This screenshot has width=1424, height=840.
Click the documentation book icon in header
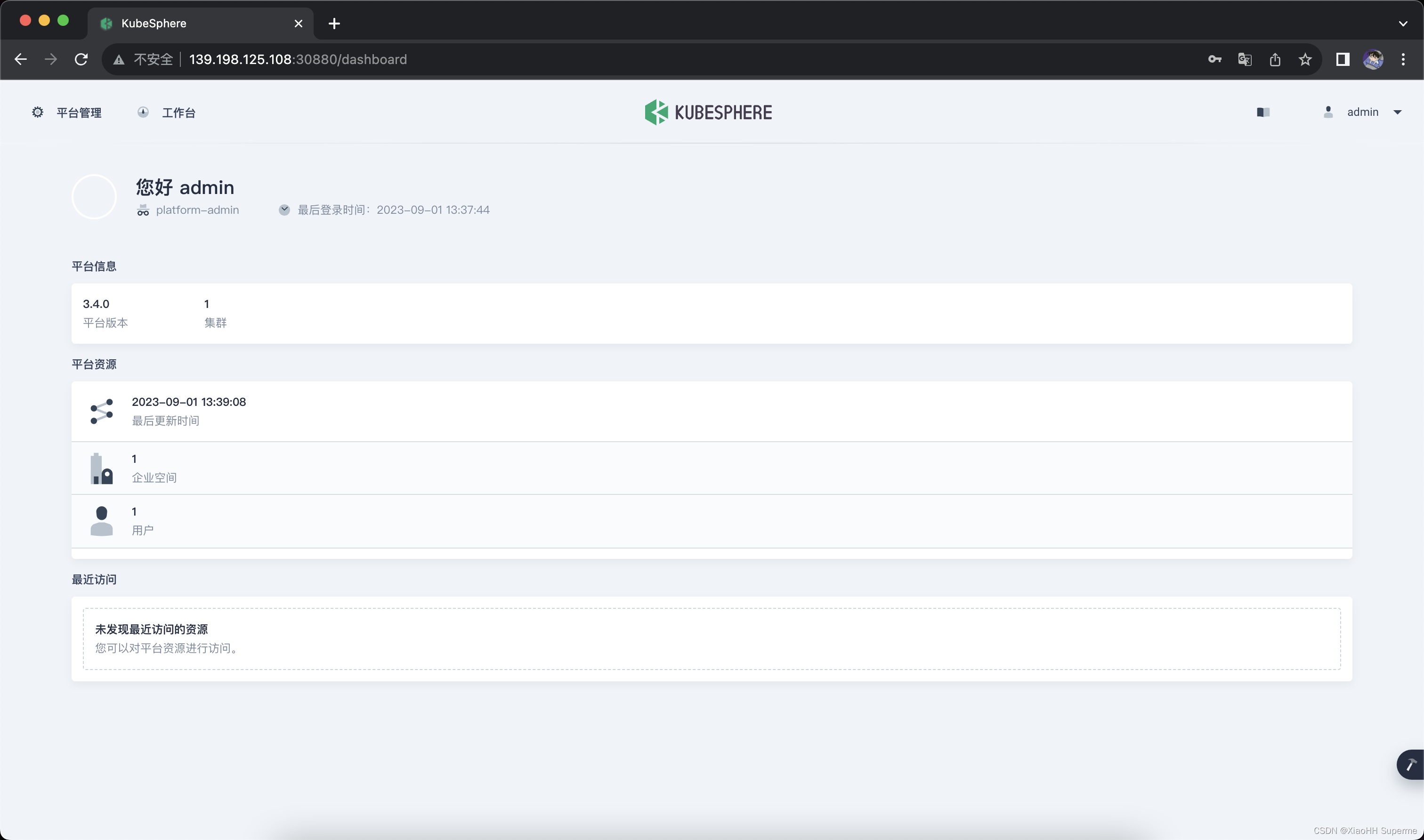1262,112
